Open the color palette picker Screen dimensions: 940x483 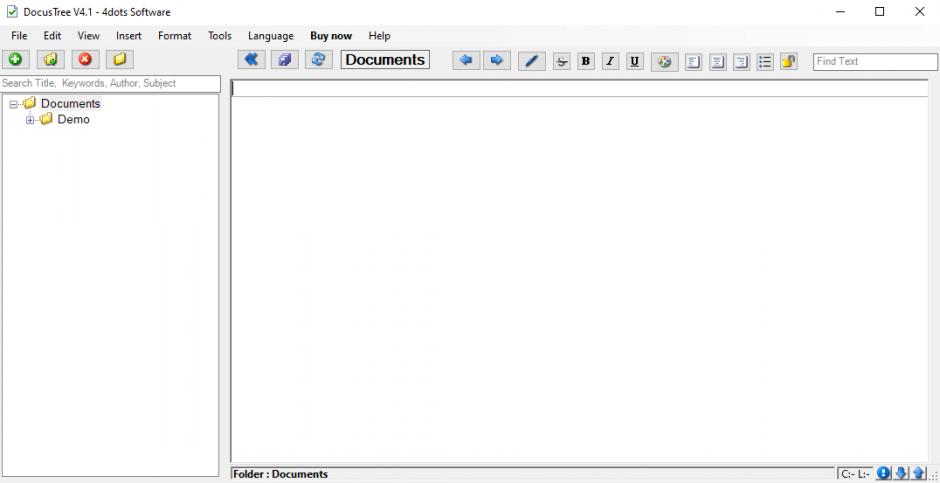click(664, 62)
